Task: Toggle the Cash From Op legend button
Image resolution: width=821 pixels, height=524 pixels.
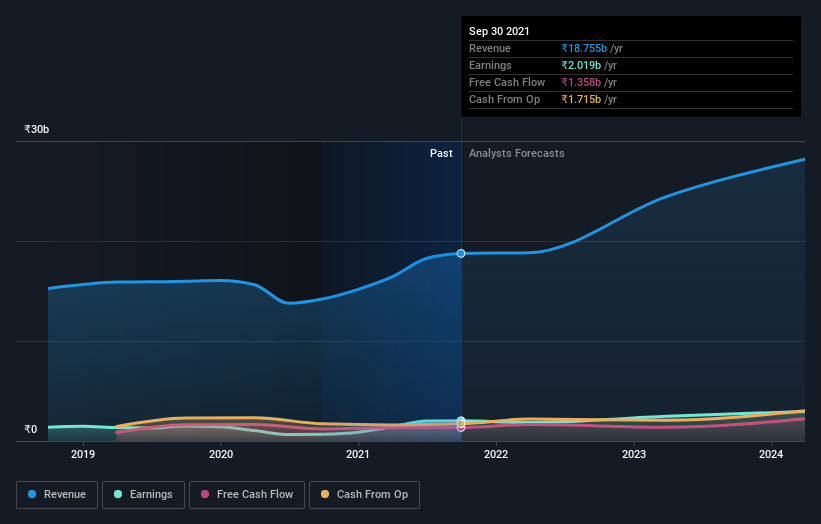Action: [x=364, y=495]
